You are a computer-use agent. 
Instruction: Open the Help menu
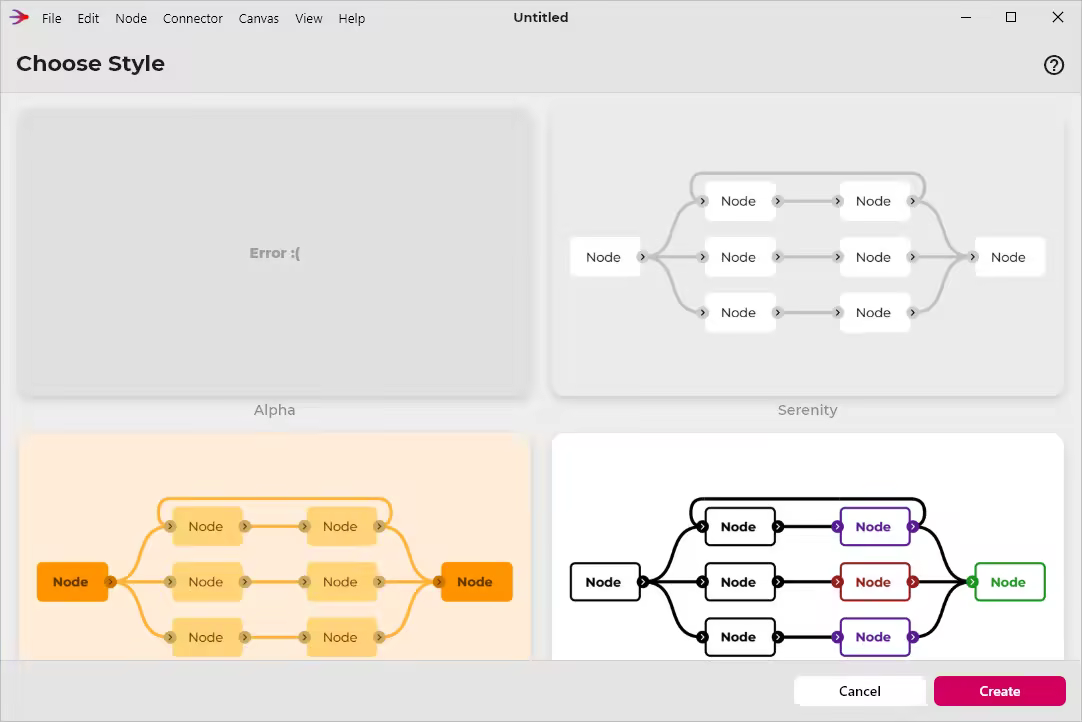(x=352, y=18)
